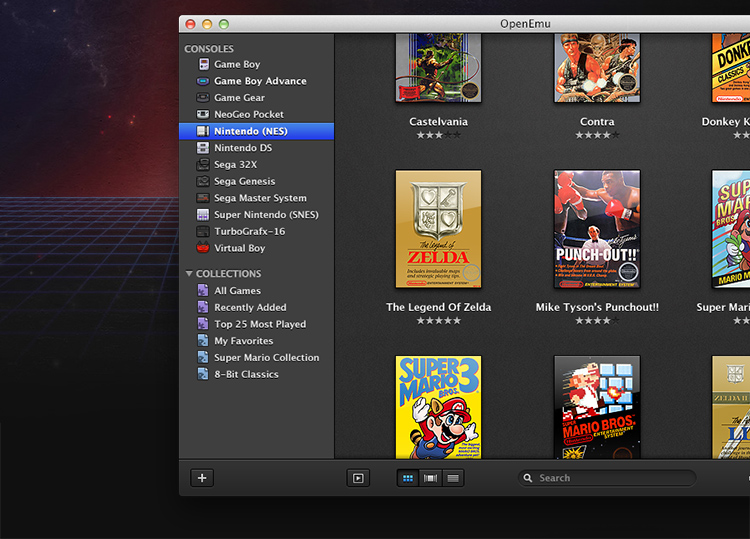Switch to list view
Image resolution: width=750 pixels, height=539 pixels.
click(x=453, y=478)
